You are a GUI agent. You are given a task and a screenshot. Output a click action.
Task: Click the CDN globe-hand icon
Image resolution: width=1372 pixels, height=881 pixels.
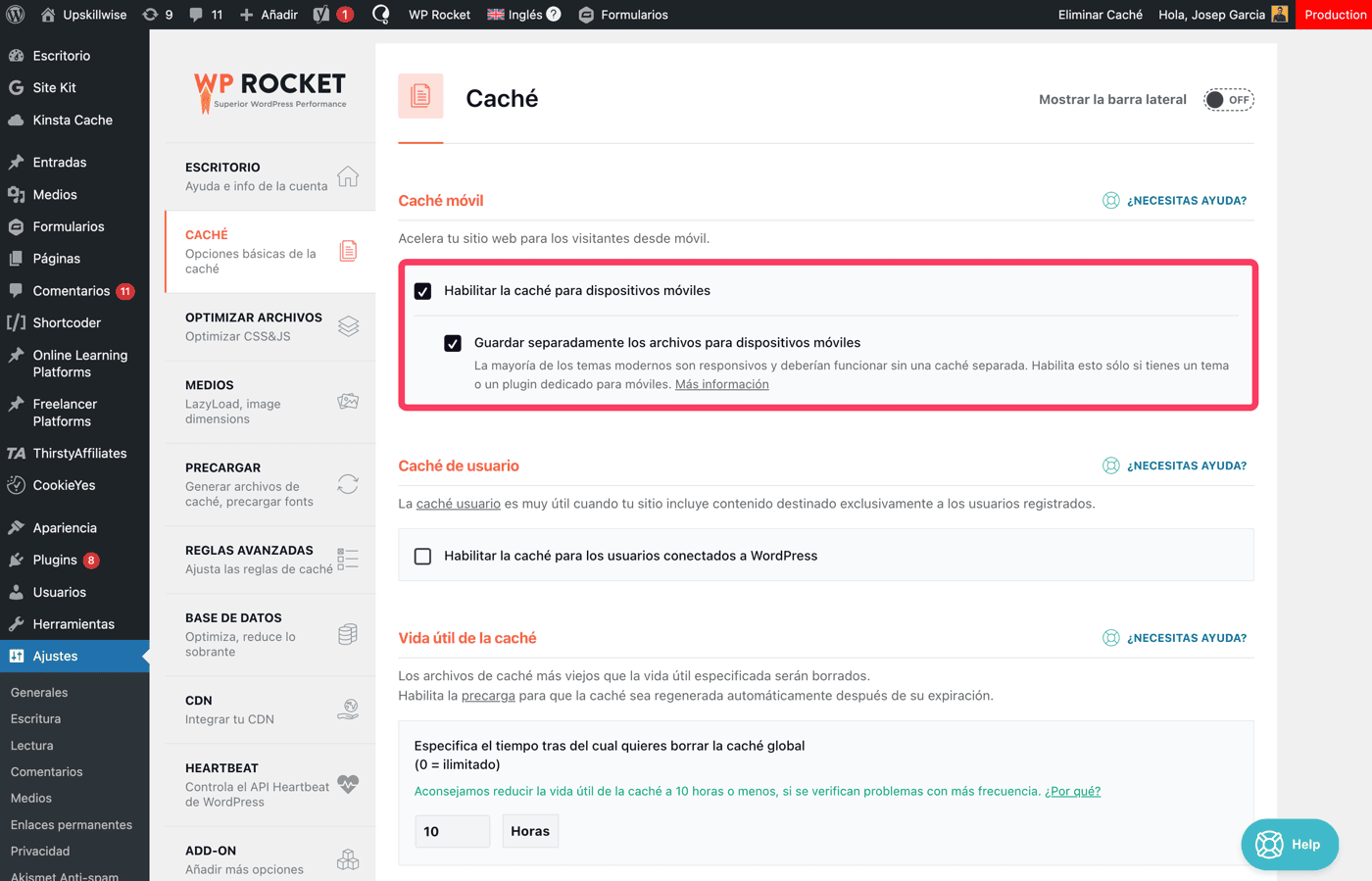tap(348, 710)
